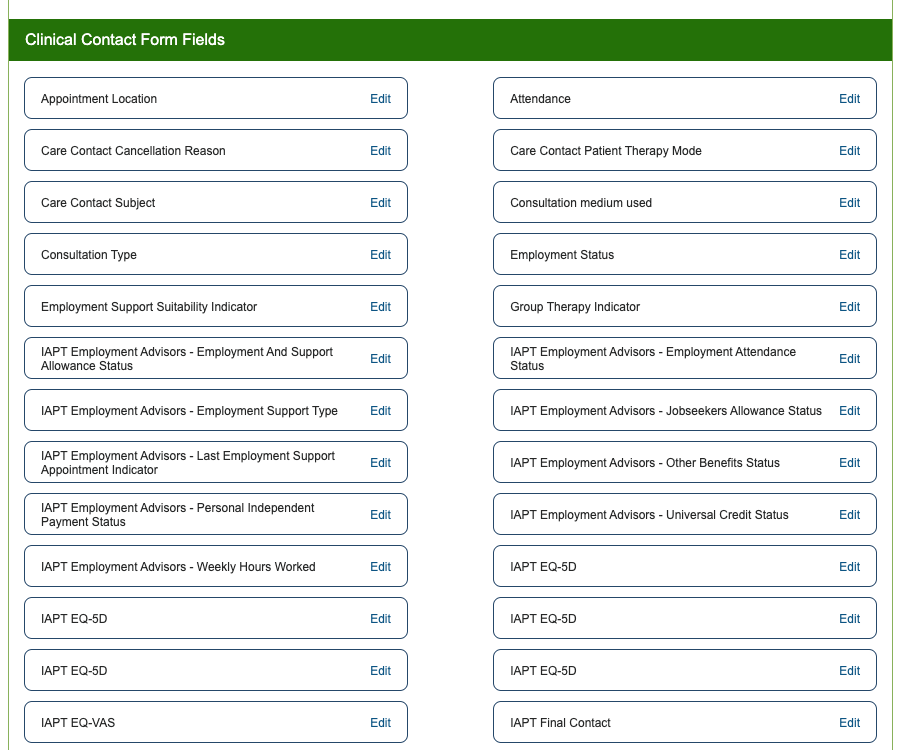Edit the Employment Attendance Status field
This screenshot has height=750, width=902.
[x=849, y=359]
